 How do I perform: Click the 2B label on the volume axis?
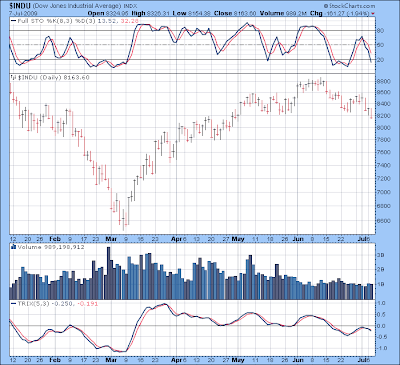[381, 270]
